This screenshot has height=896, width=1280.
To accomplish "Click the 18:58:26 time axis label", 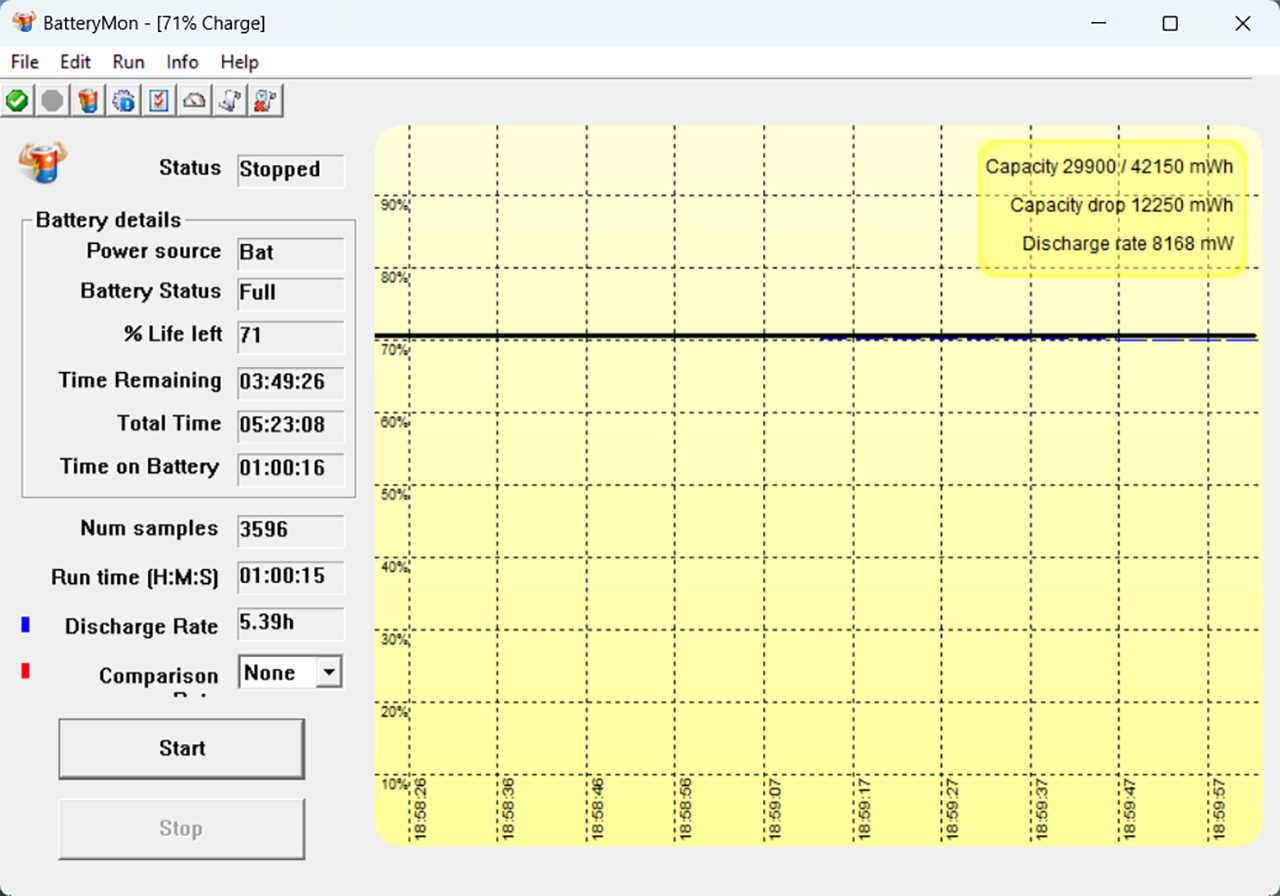I will (420, 808).
